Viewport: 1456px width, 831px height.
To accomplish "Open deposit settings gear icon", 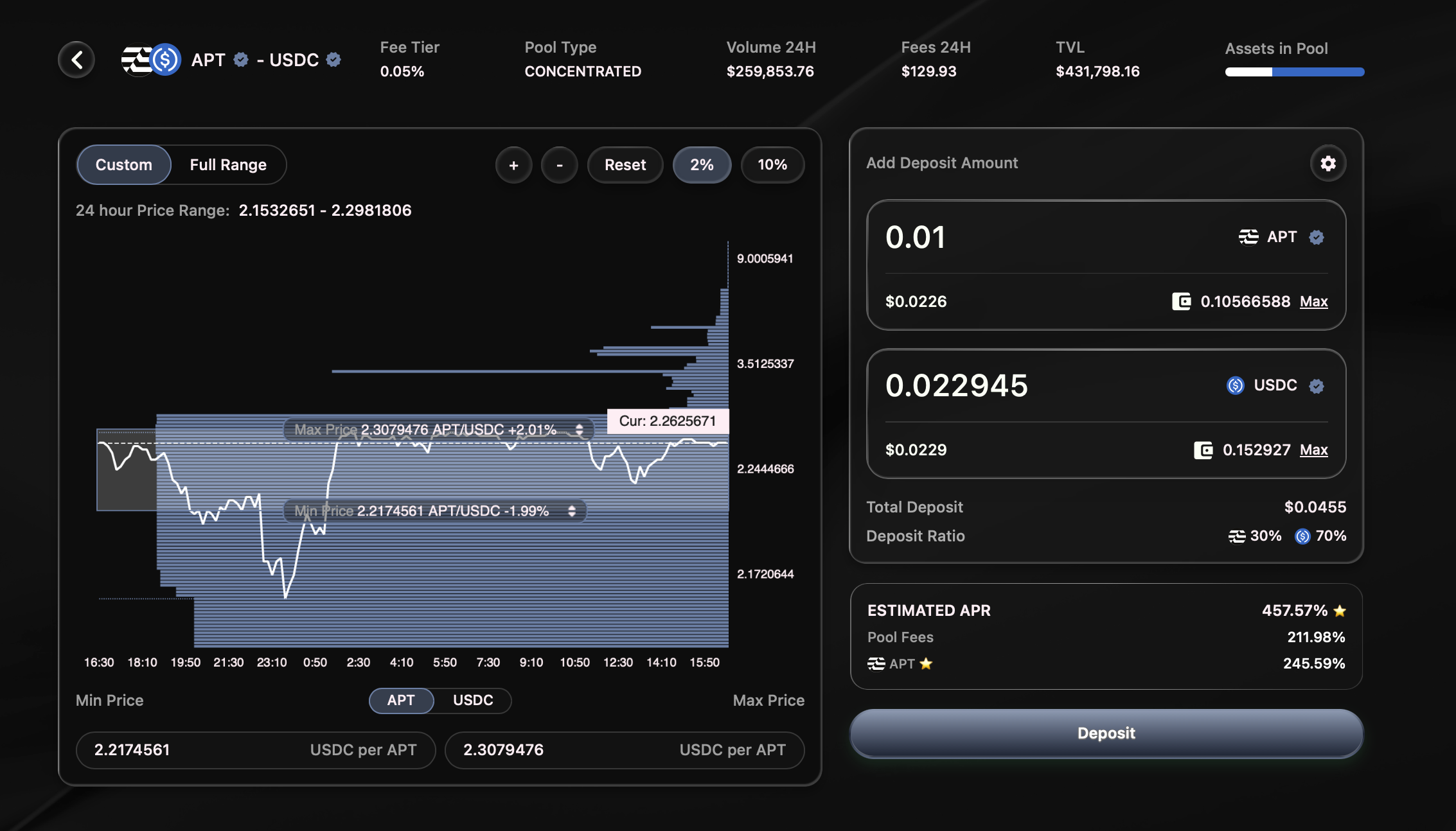I will 1327,164.
